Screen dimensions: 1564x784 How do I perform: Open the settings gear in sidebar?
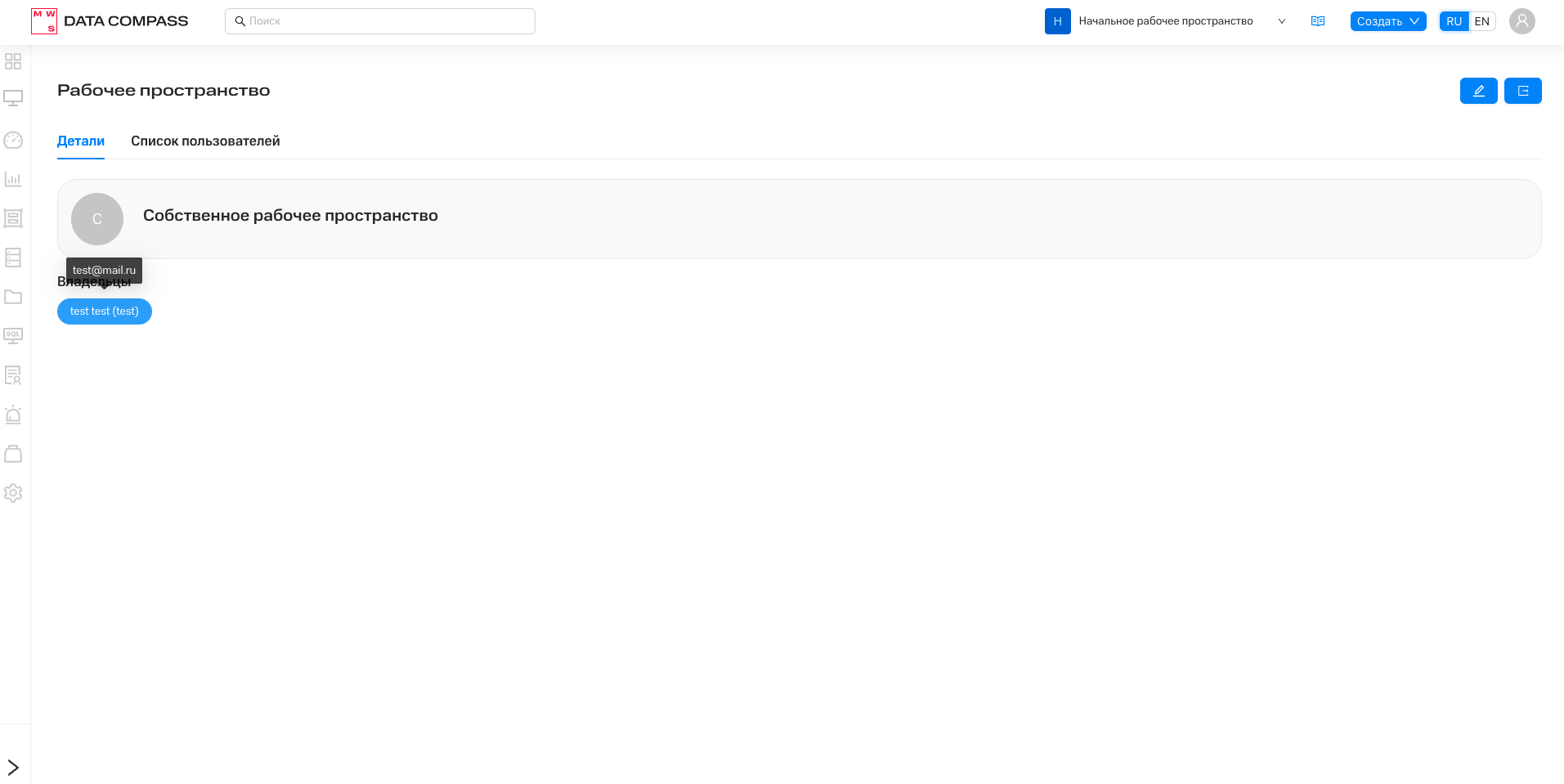pos(13,493)
